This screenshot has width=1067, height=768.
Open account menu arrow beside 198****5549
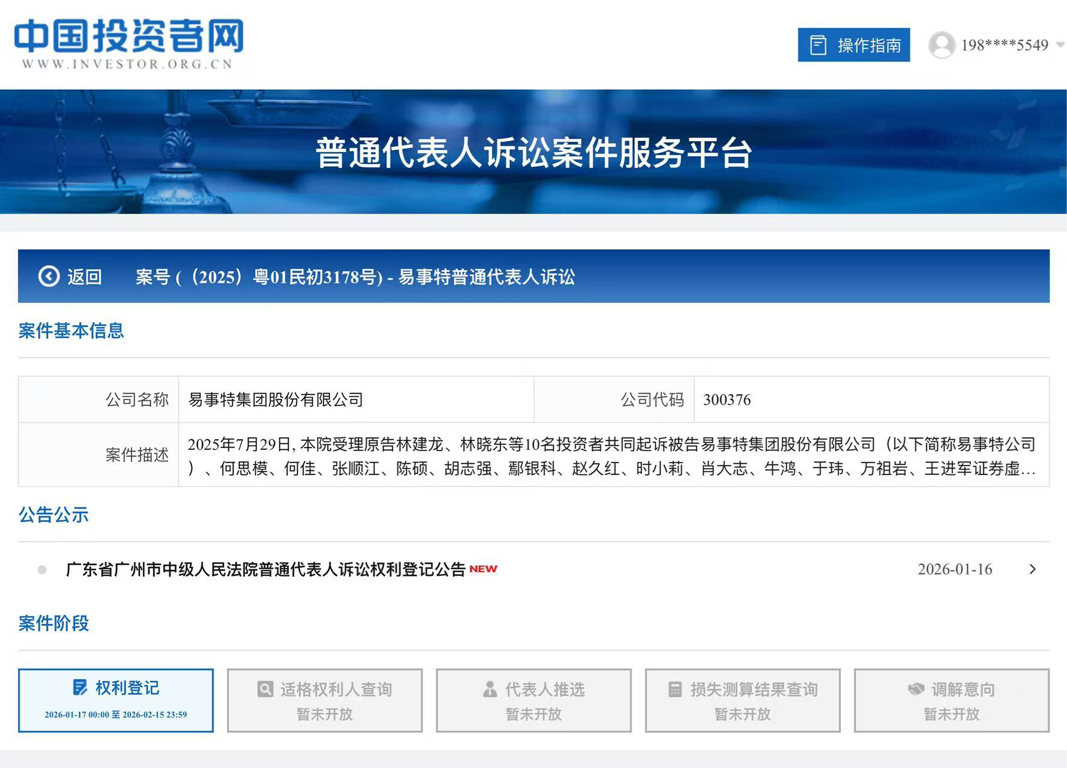[x=1060, y=45]
